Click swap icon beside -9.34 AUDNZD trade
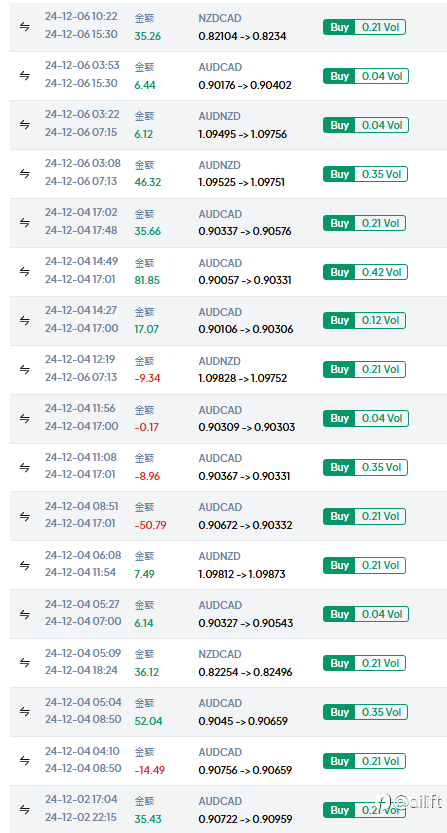This screenshot has height=833, width=447. point(24,369)
